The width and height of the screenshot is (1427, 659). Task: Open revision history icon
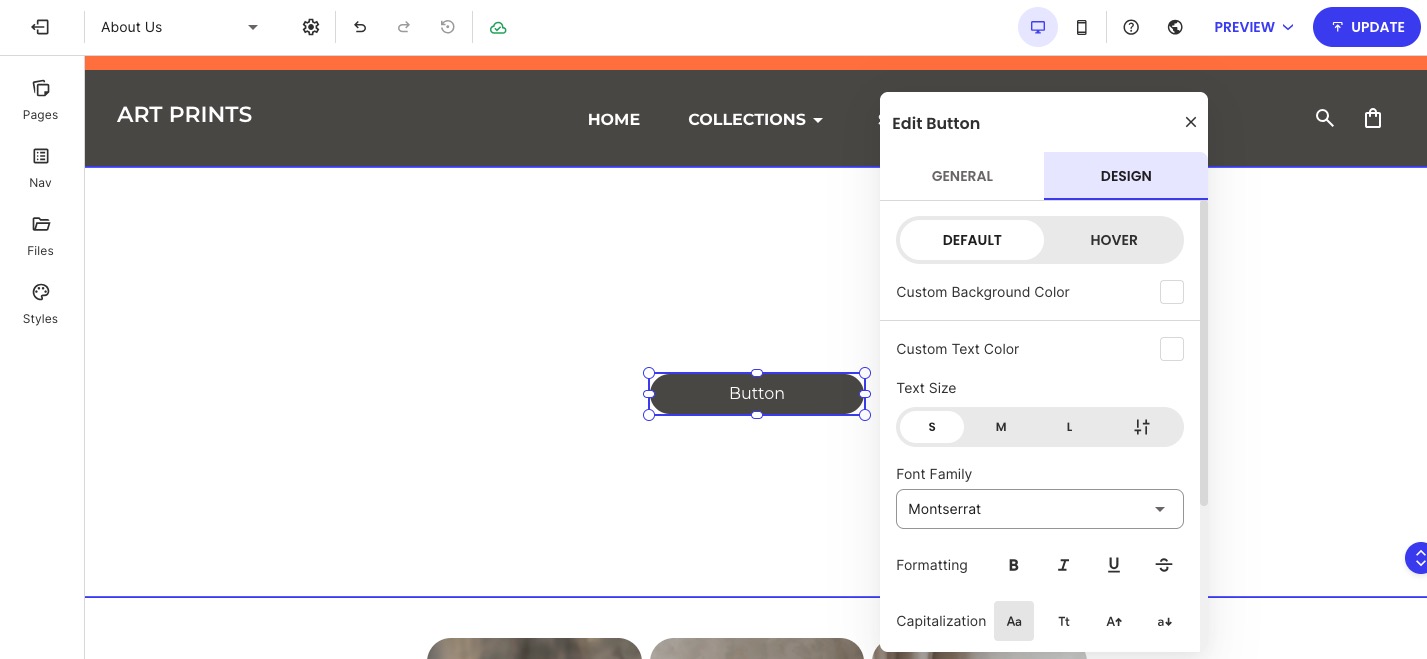(448, 27)
